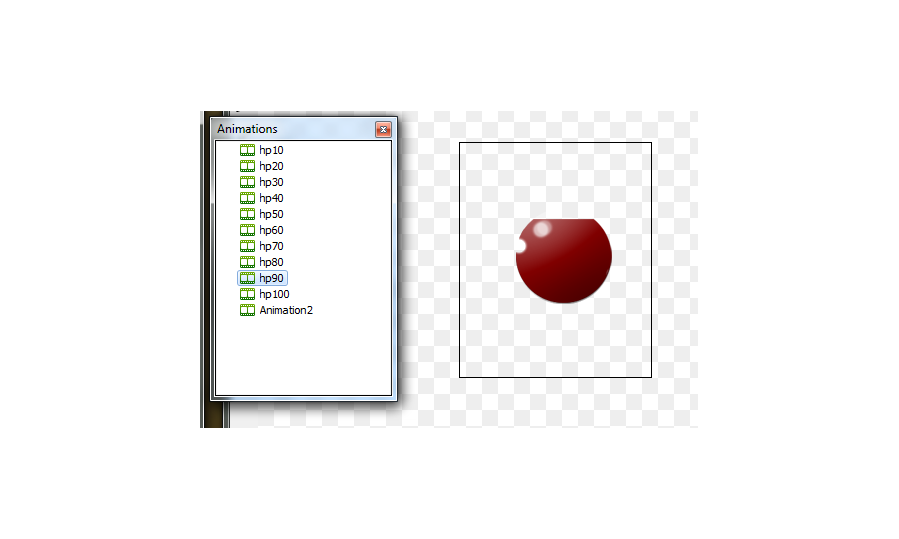Pick the hp80 animation in list
Screen dimensions: 899x539
[271, 262]
